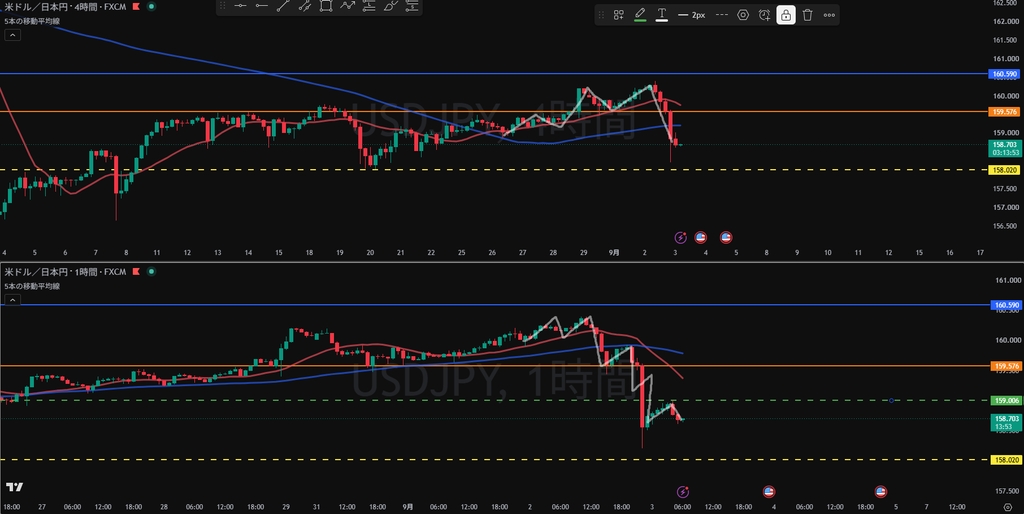Toggle the green status dot on the 4時間 chart
The height and width of the screenshot is (514, 1024).
point(152,7)
